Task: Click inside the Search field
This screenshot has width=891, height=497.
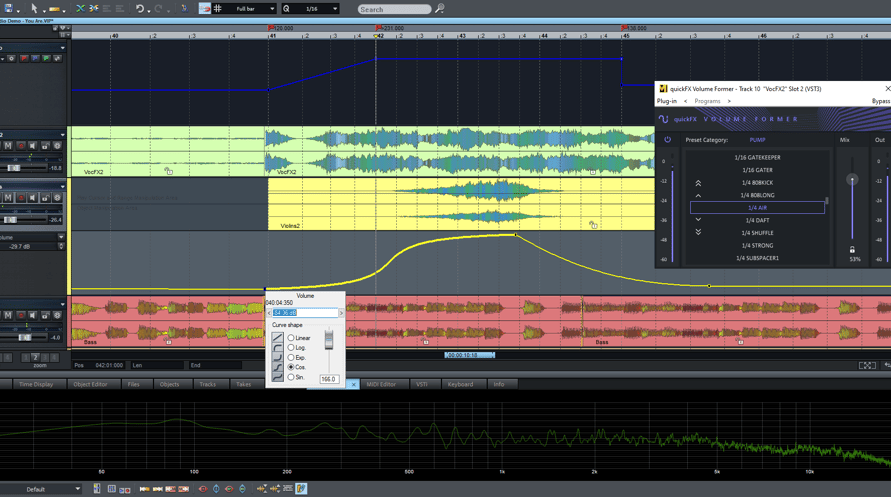Action: [394, 9]
